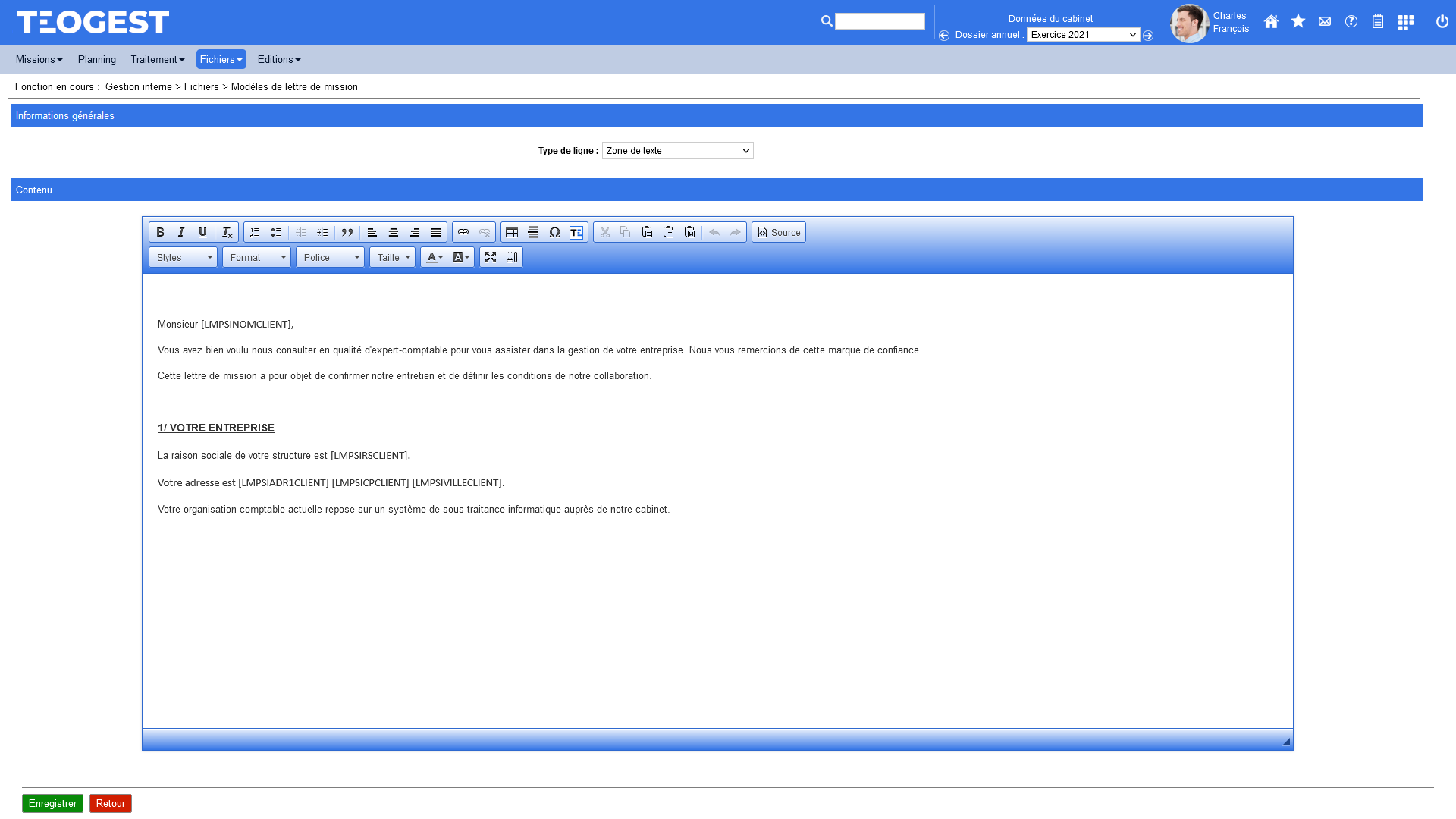Expand the Type de ligne select

point(677,151)
